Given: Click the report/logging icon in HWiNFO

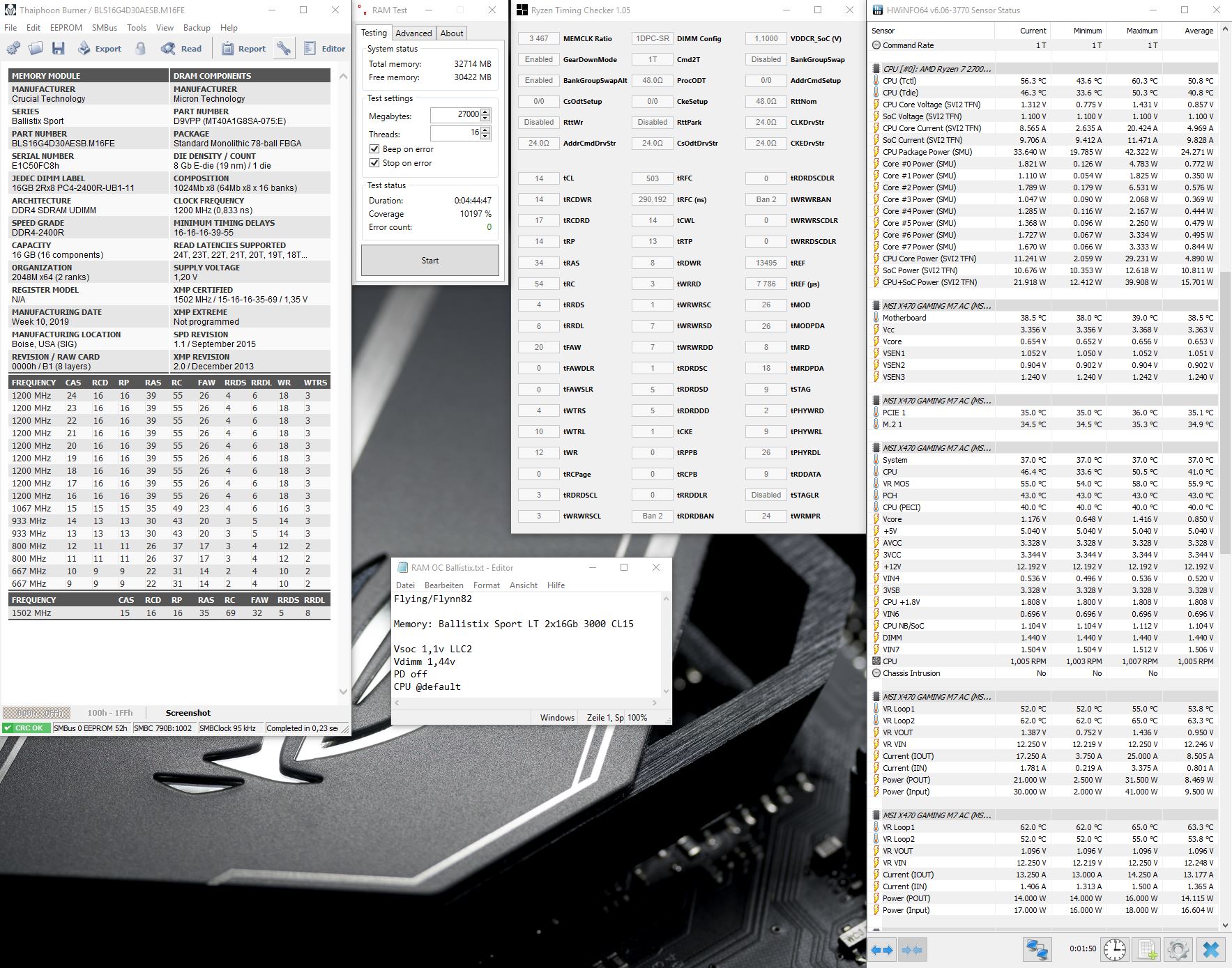Looking at the screenshot, I should pyautogui.click(x=1148, y=948).
